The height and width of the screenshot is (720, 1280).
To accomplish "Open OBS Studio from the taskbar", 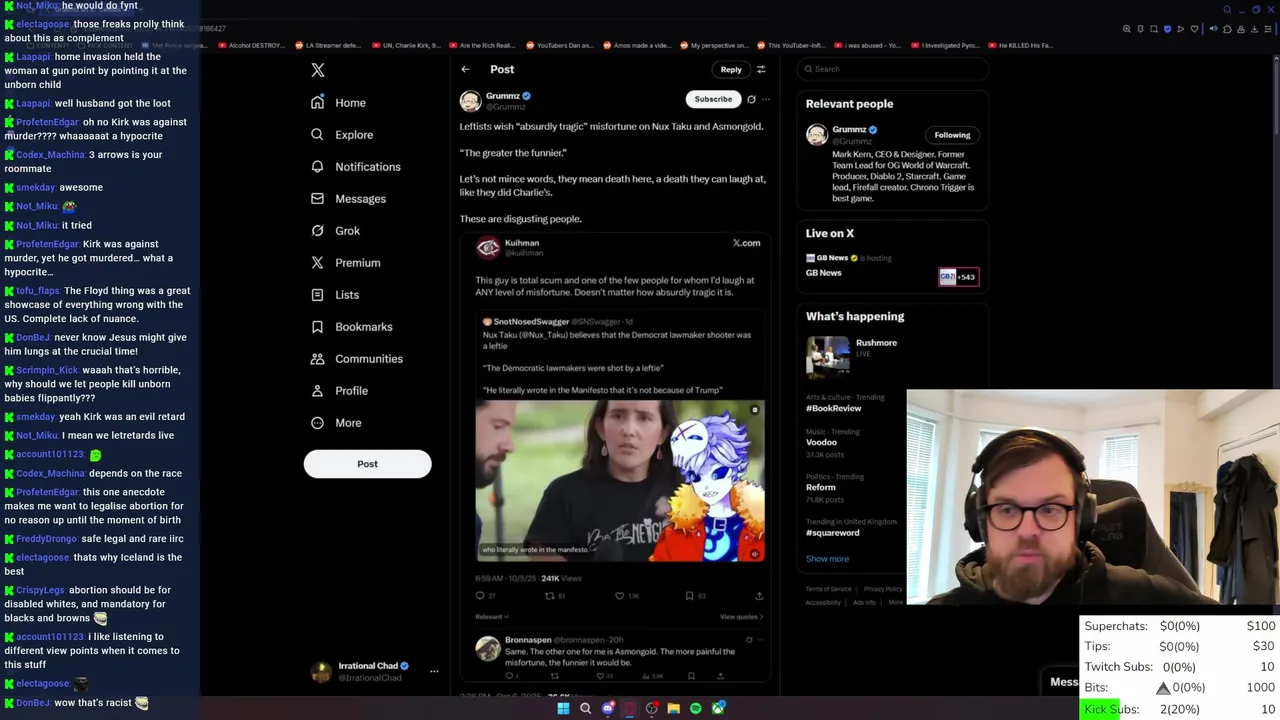I will [651, 708].
